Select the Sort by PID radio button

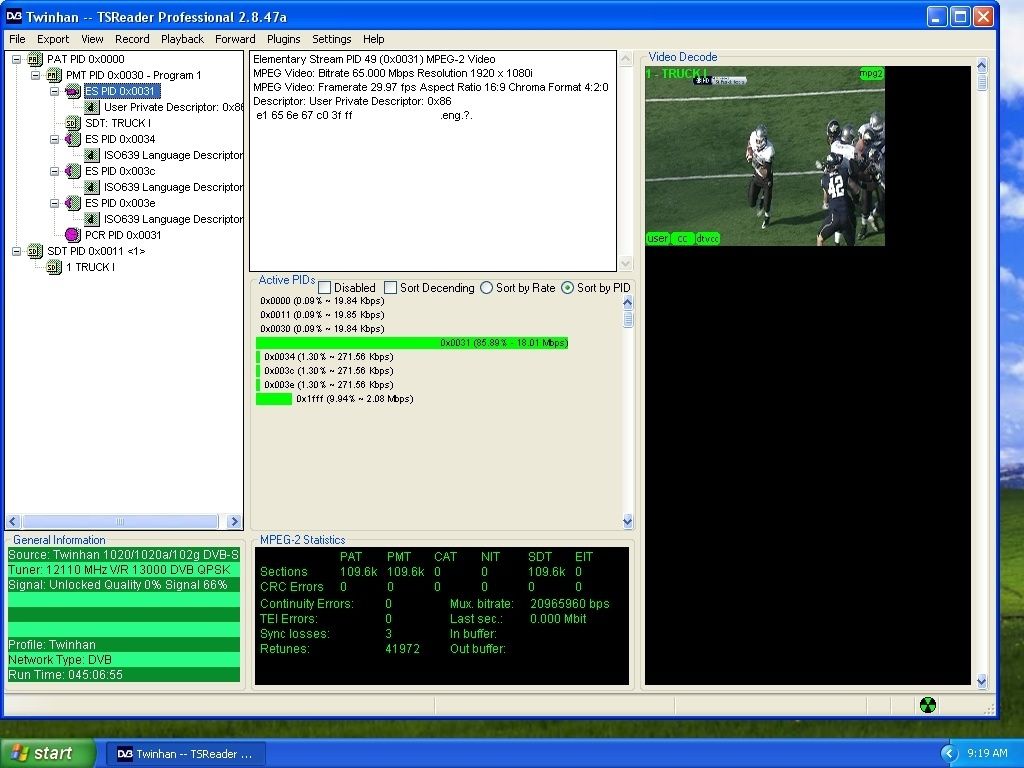click(x=568, y=287)
